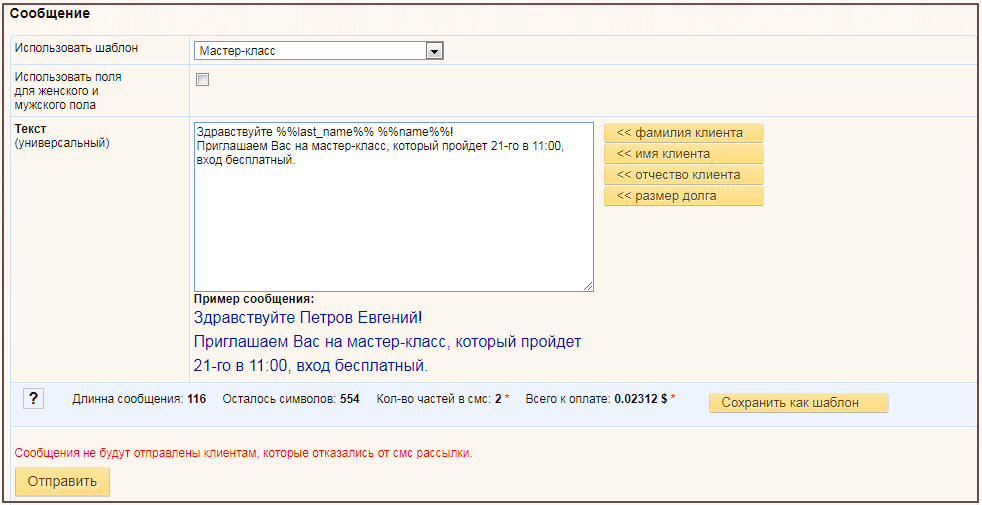Click the Всего к оплате amount 0.02312 $

tap(640, 399)
